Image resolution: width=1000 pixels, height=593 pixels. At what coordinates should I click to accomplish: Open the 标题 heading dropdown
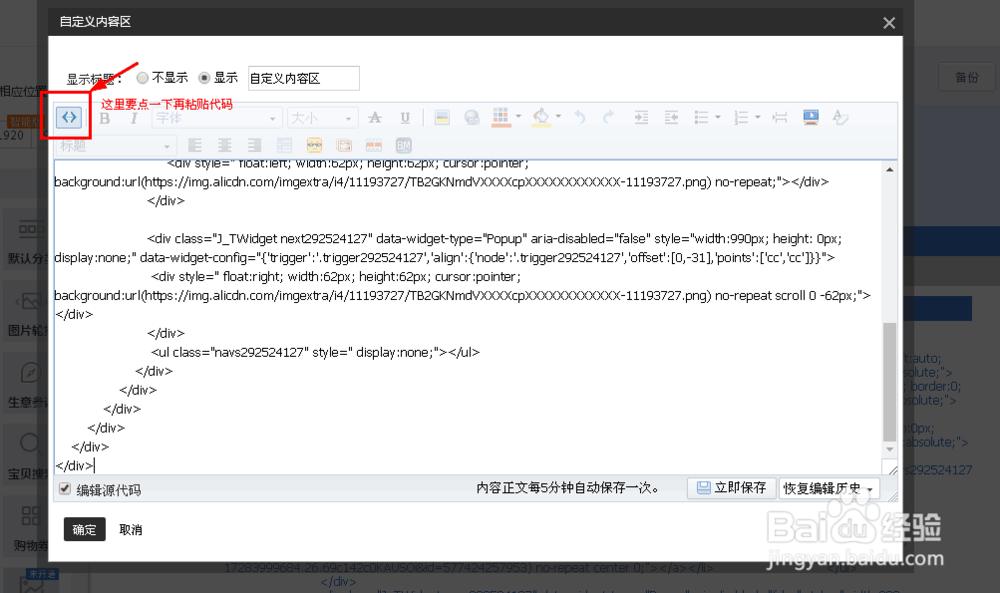[x=115, y=146]
